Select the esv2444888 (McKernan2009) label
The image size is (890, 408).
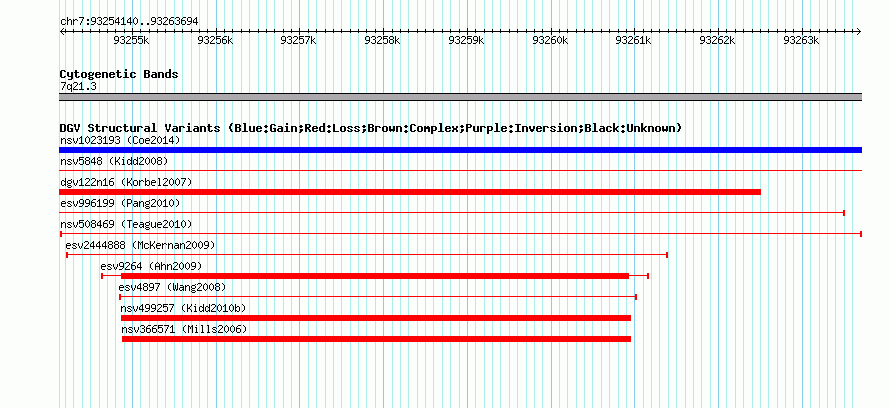(x=140, y=245)
